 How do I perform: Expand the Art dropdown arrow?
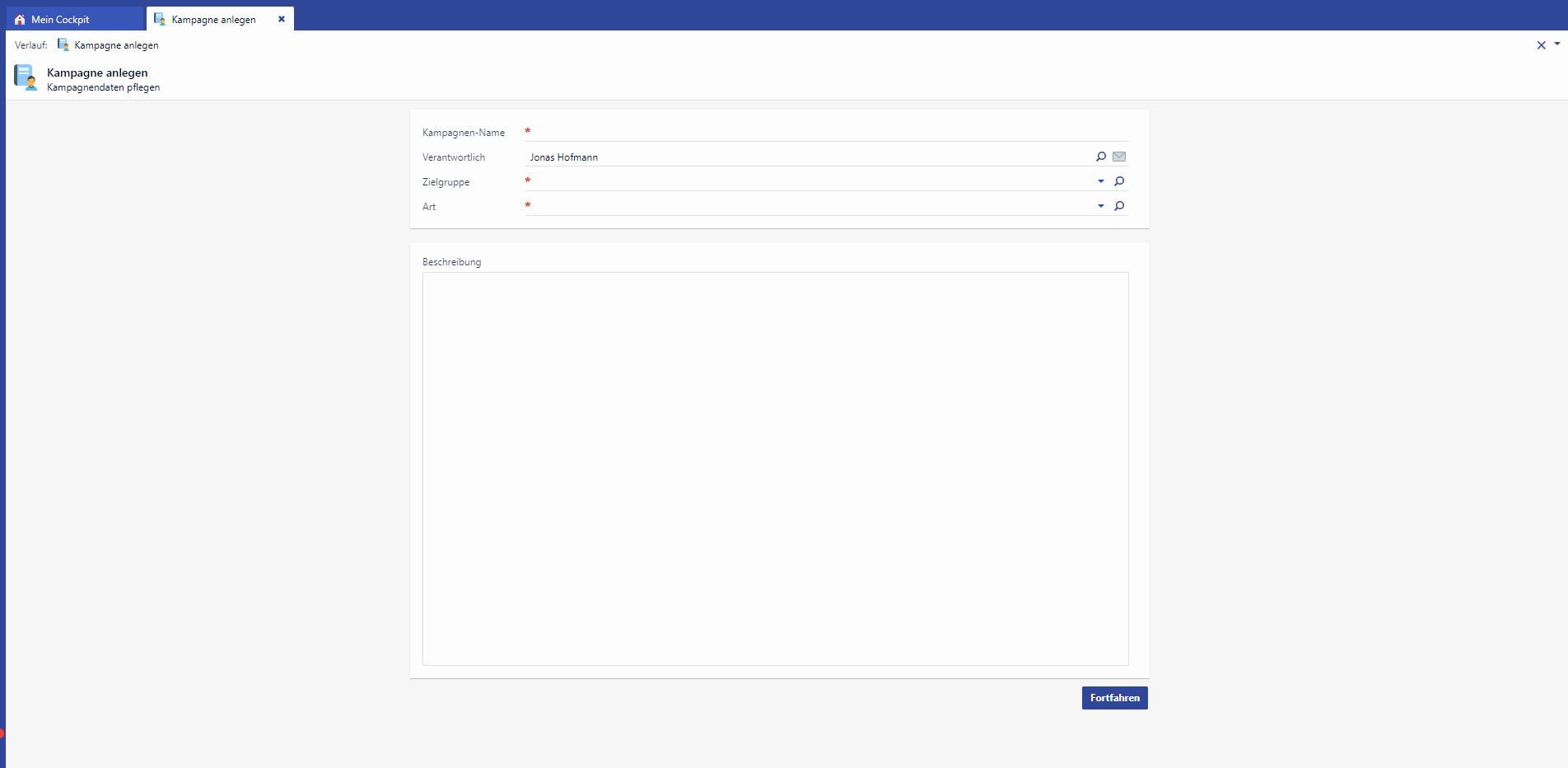click(x=1100, y=206)
